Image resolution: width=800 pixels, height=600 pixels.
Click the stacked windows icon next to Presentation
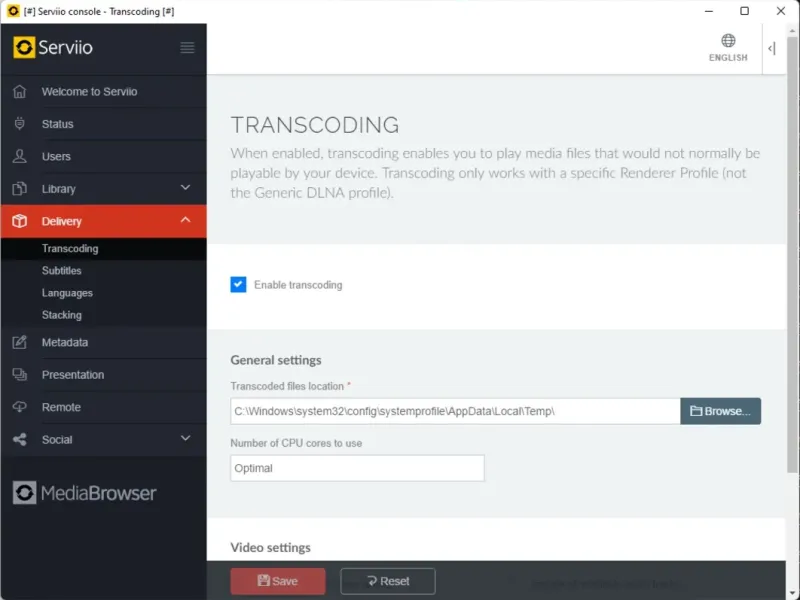click(x=19, y=374)
